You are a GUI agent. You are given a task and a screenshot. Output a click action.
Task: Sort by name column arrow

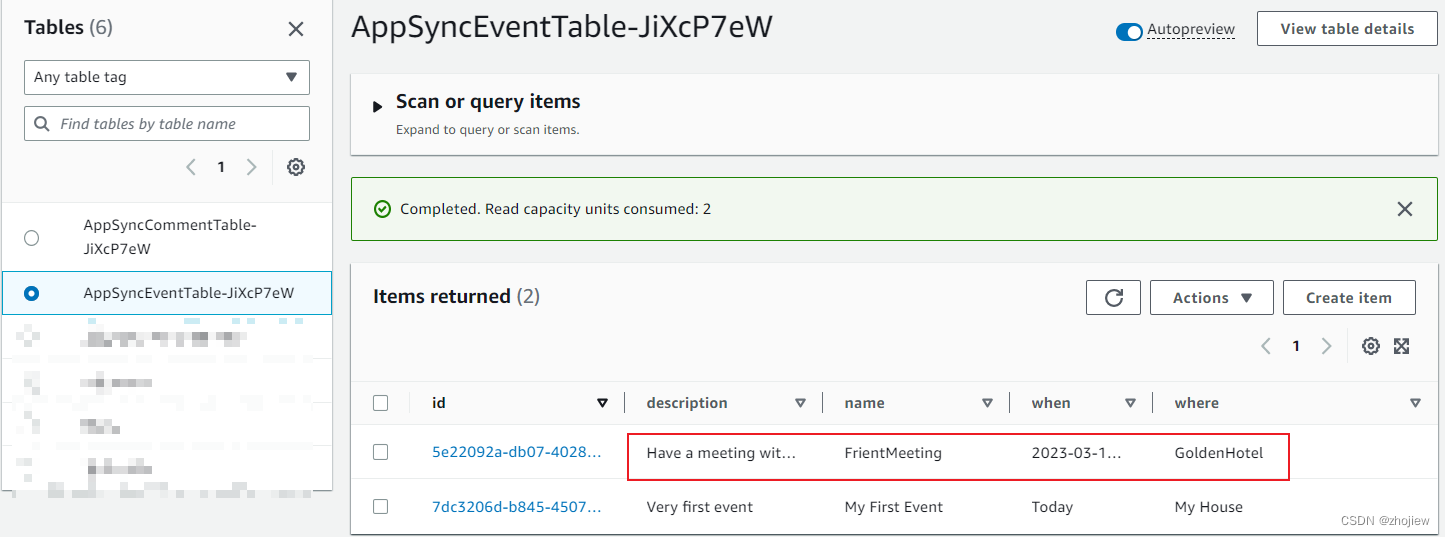[x=987, y=403]
